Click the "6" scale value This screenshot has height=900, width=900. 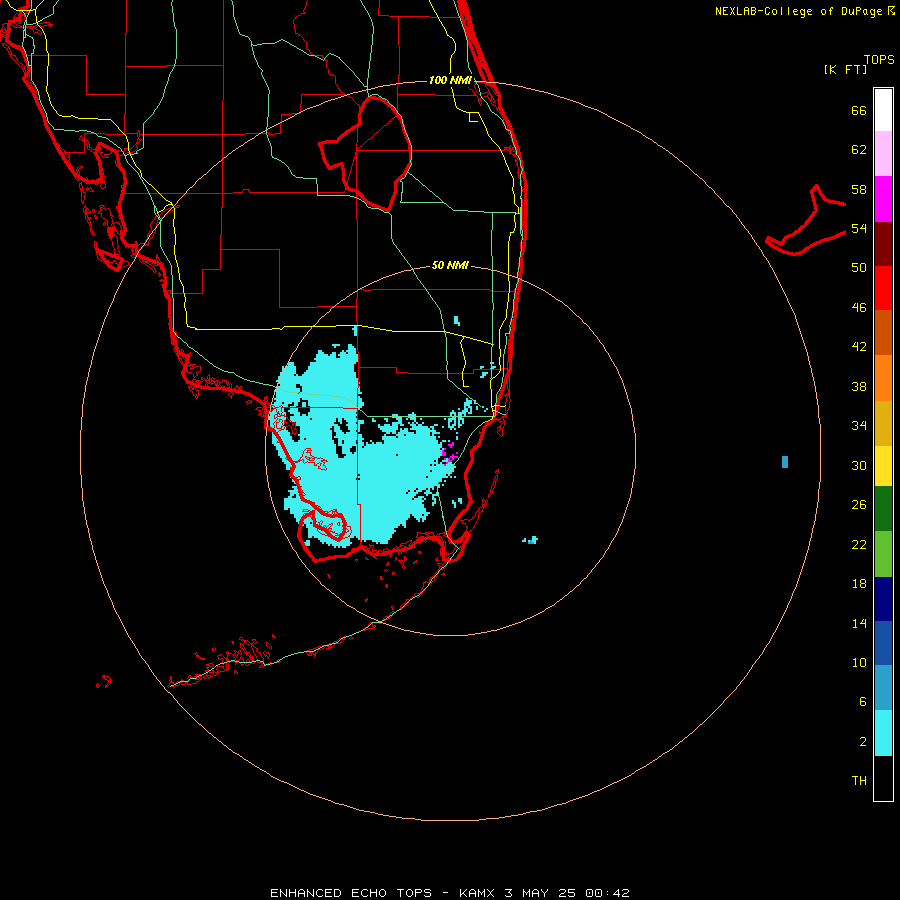[863, 701]
